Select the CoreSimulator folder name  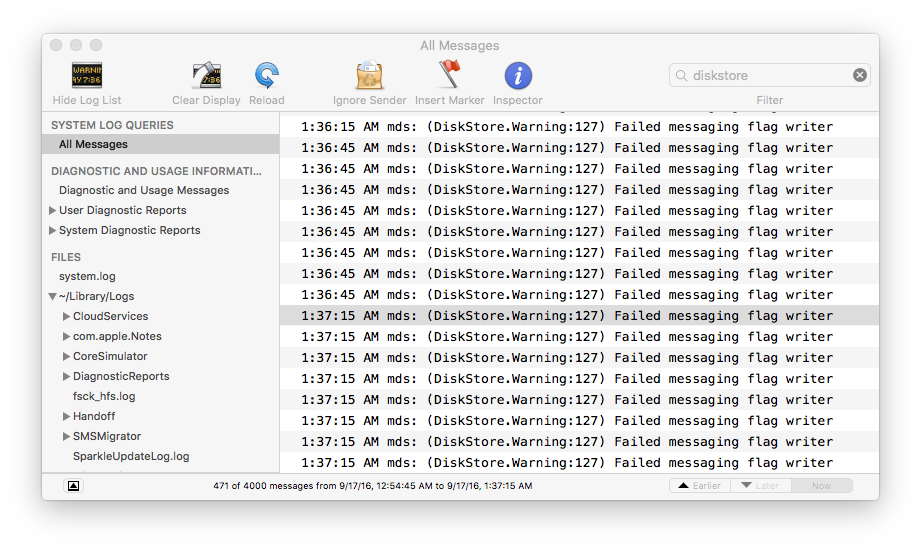pyautogui.click(x=110, y=356)
